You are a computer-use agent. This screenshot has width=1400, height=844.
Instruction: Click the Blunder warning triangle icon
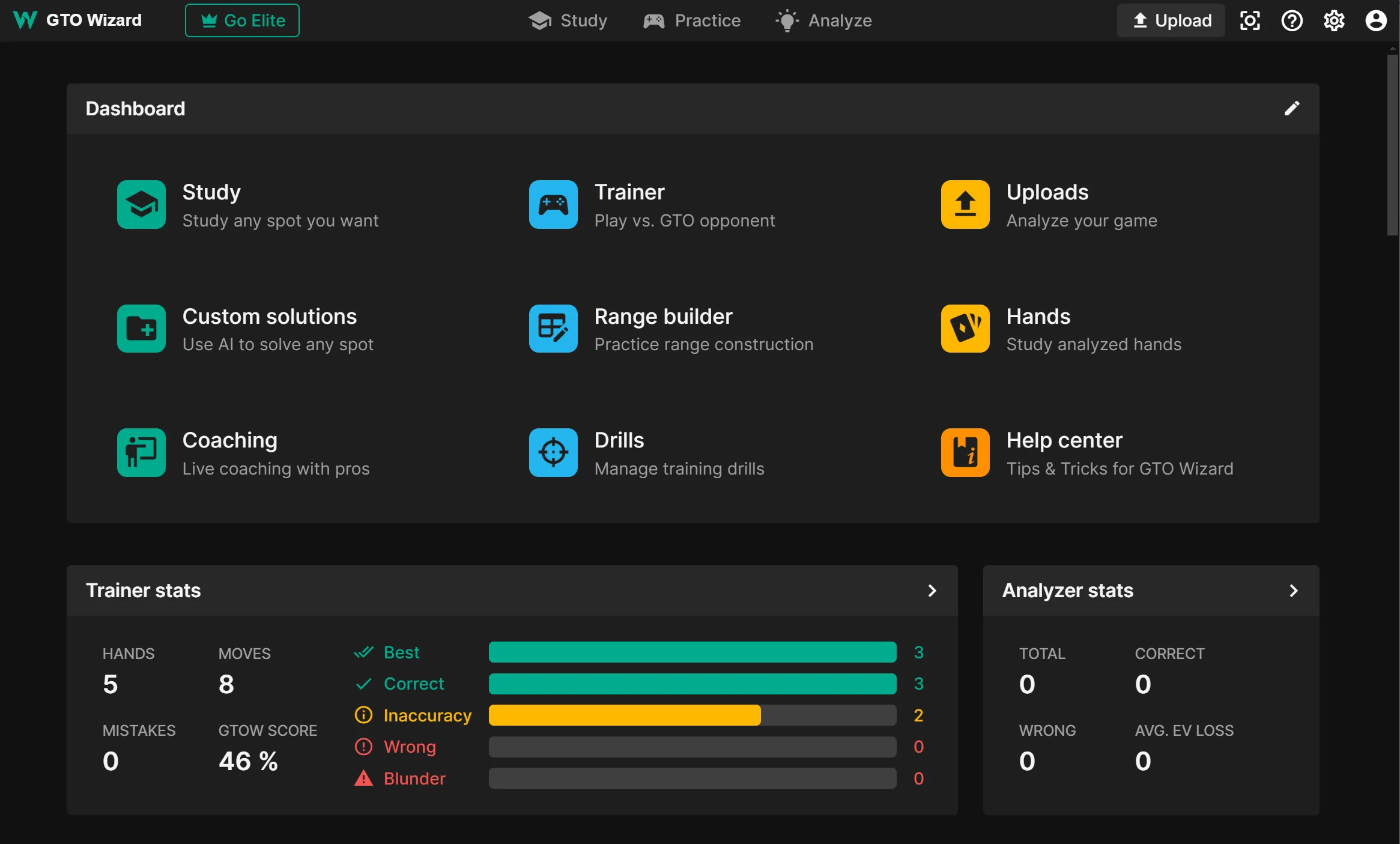363,779
